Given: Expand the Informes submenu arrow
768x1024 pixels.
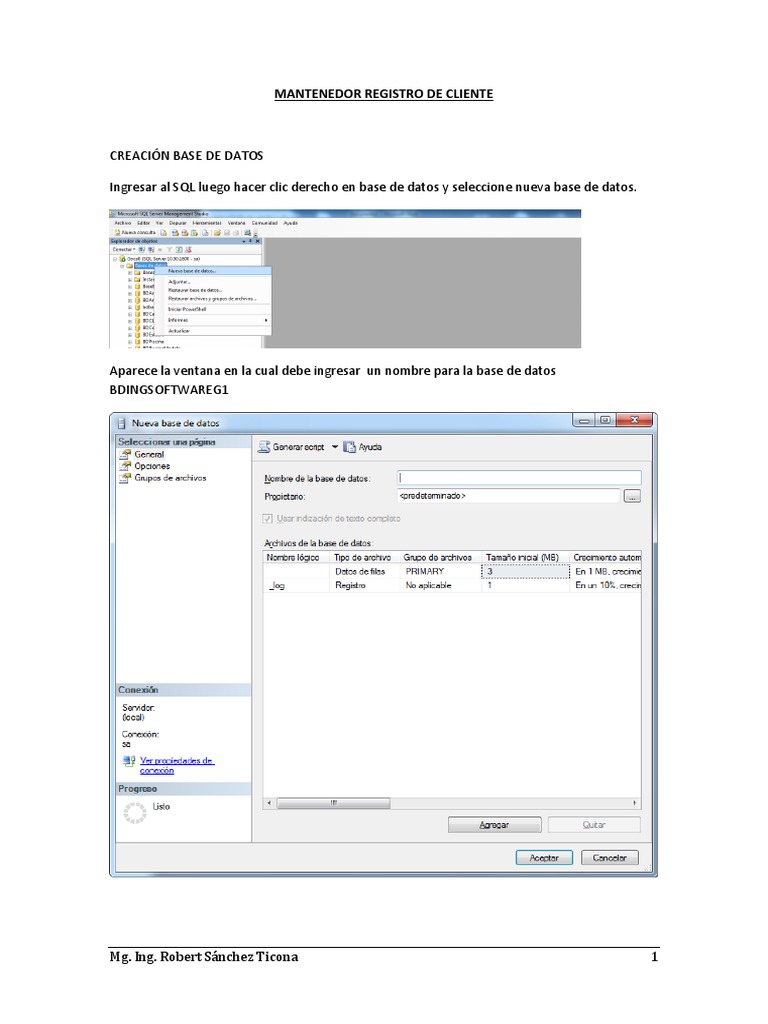Looking at the screenshot, I should click(x=266, y=320).
